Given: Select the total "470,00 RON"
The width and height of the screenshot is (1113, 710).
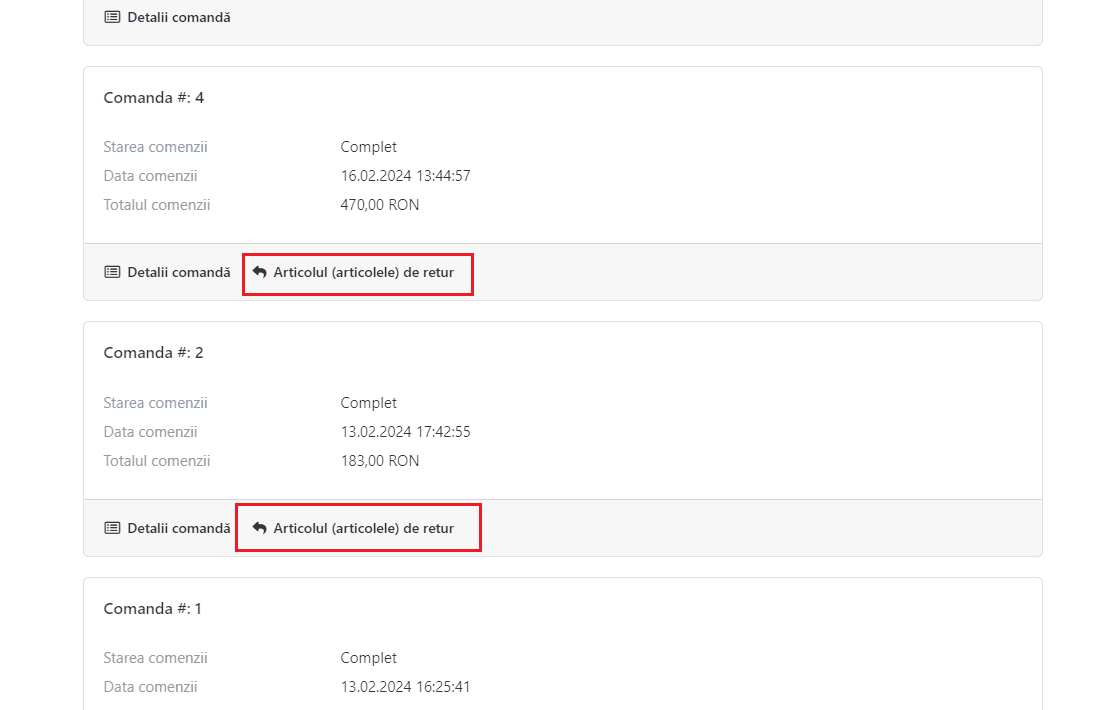Looking at the screenshot, I should [x=380, y=205].
